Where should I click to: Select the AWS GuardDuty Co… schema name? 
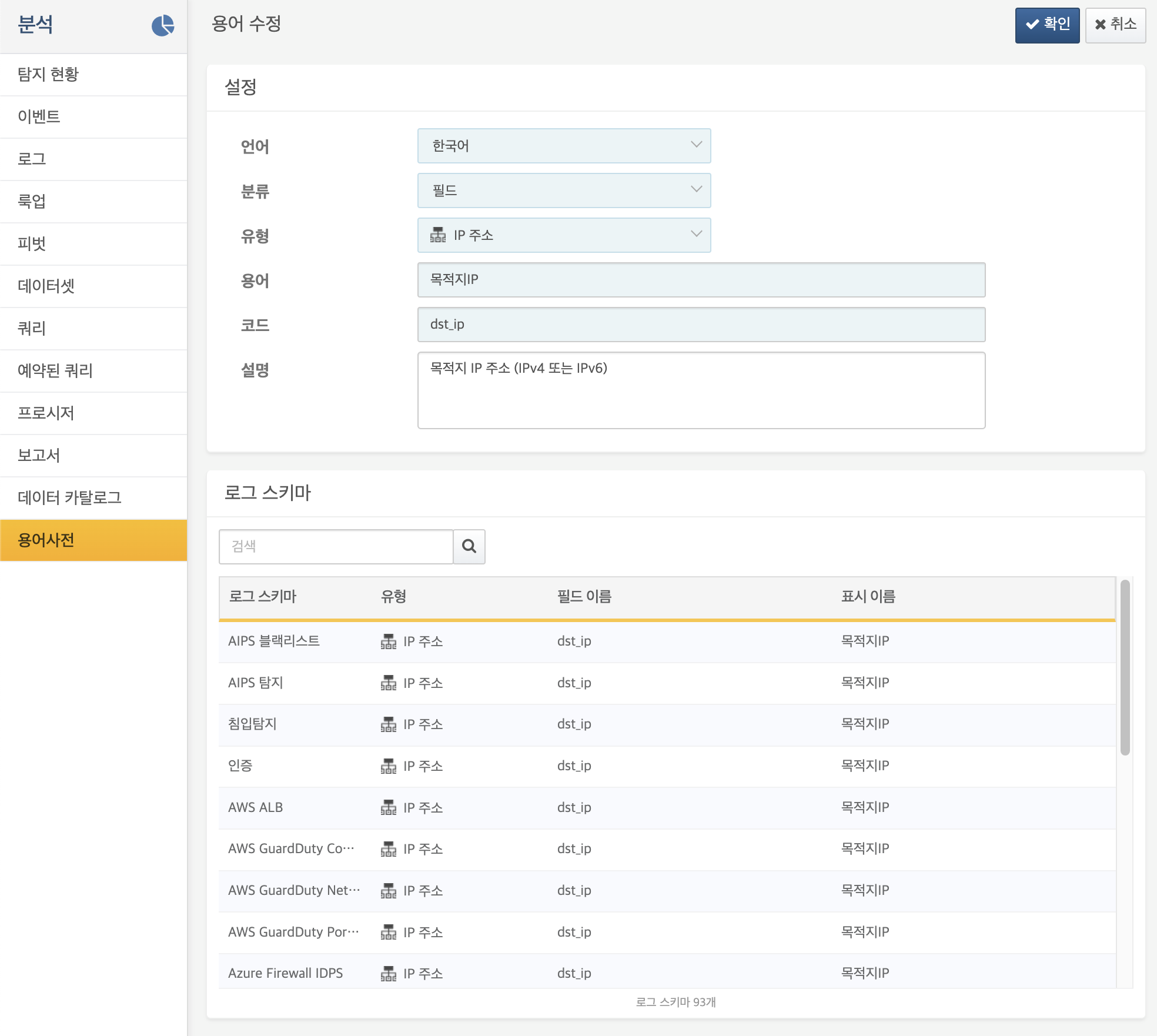[292, 848]
